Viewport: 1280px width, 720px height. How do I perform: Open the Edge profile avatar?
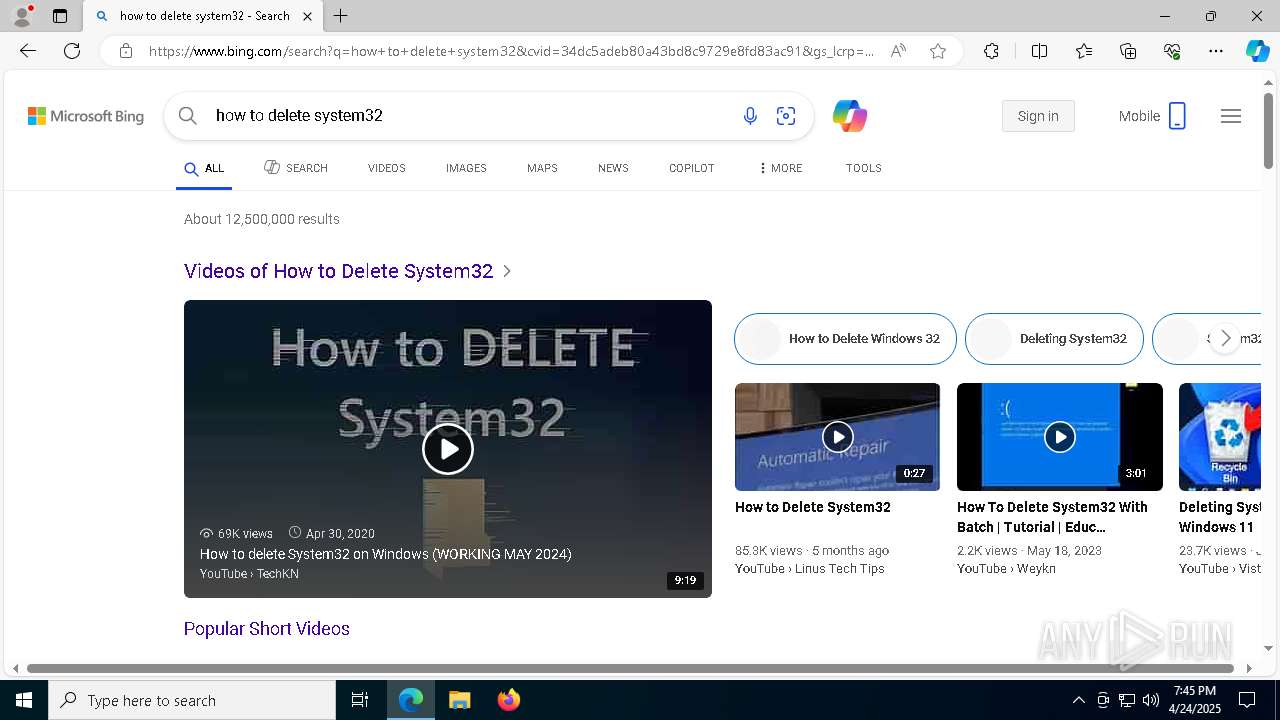point(22,16)
